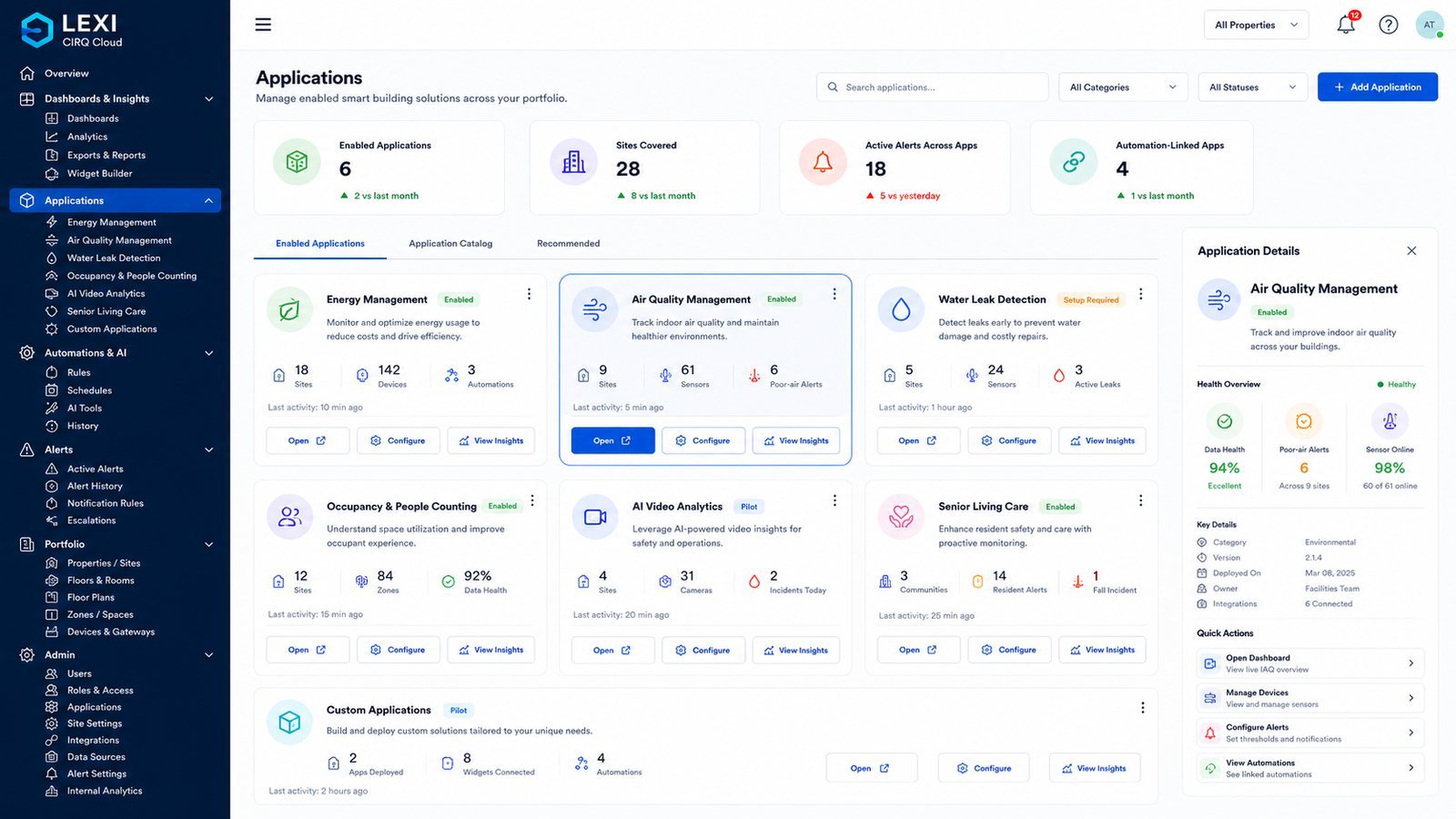Open Energy Management card kebab menu
Image resolution: width=1456 pixels, height=819 pixels.
(x=529, y=294)
